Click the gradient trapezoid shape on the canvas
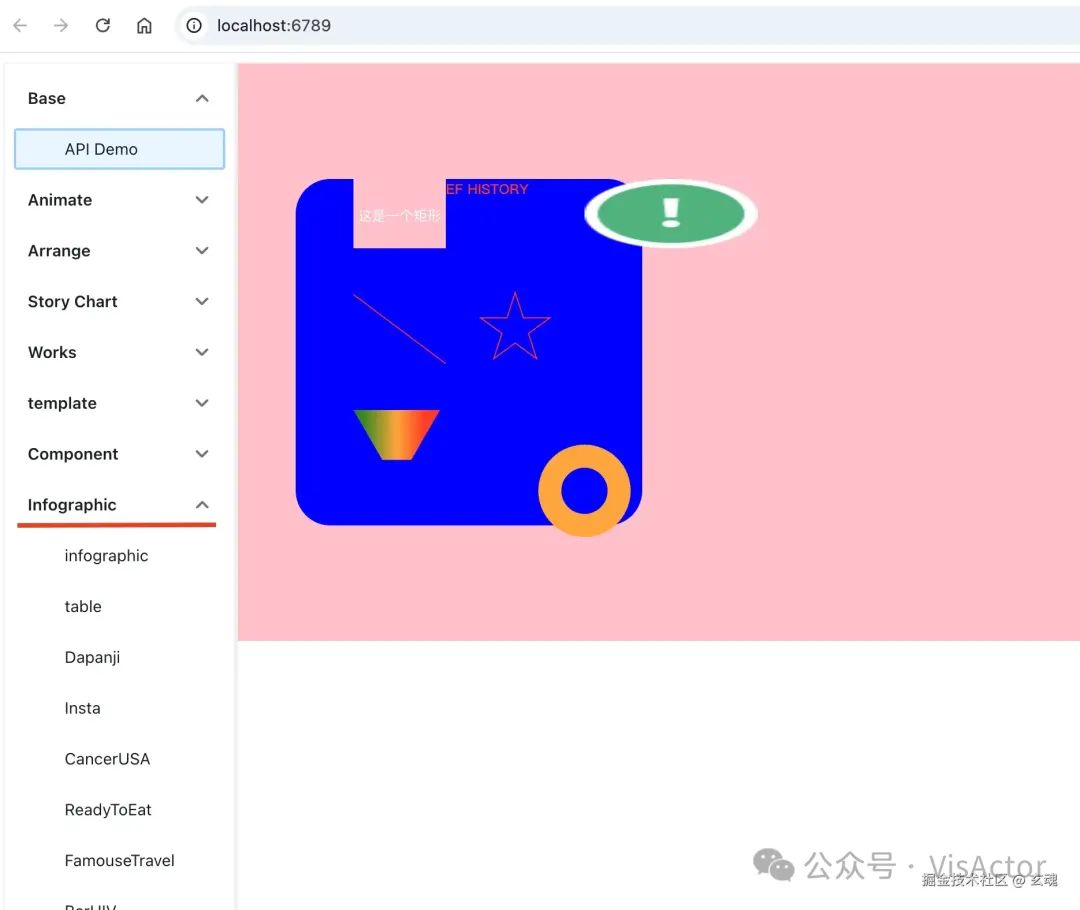1080x910 pixels. pyautogui.click(x=396, y=435)
